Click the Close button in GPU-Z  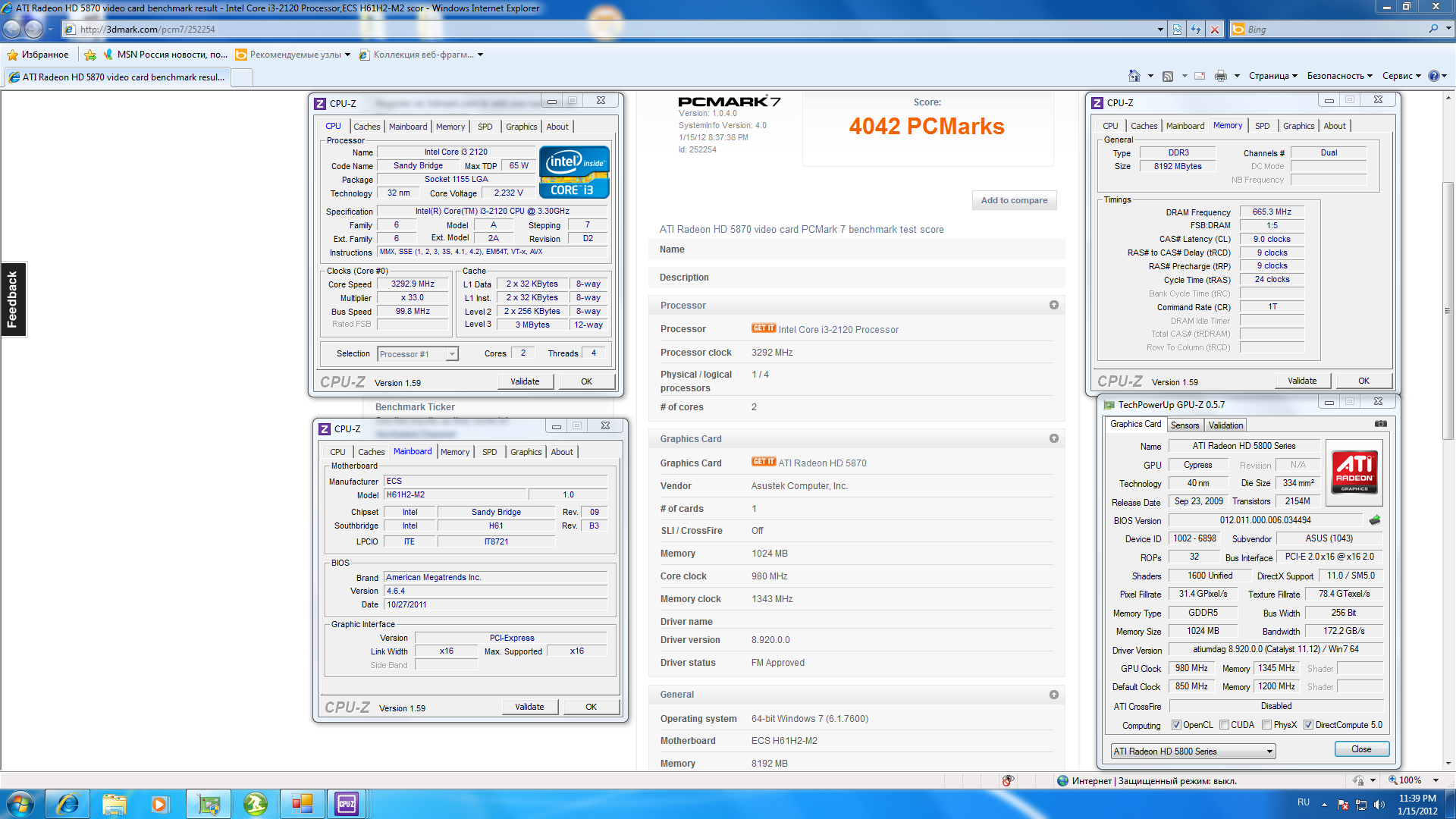[x=1361, y=749]
